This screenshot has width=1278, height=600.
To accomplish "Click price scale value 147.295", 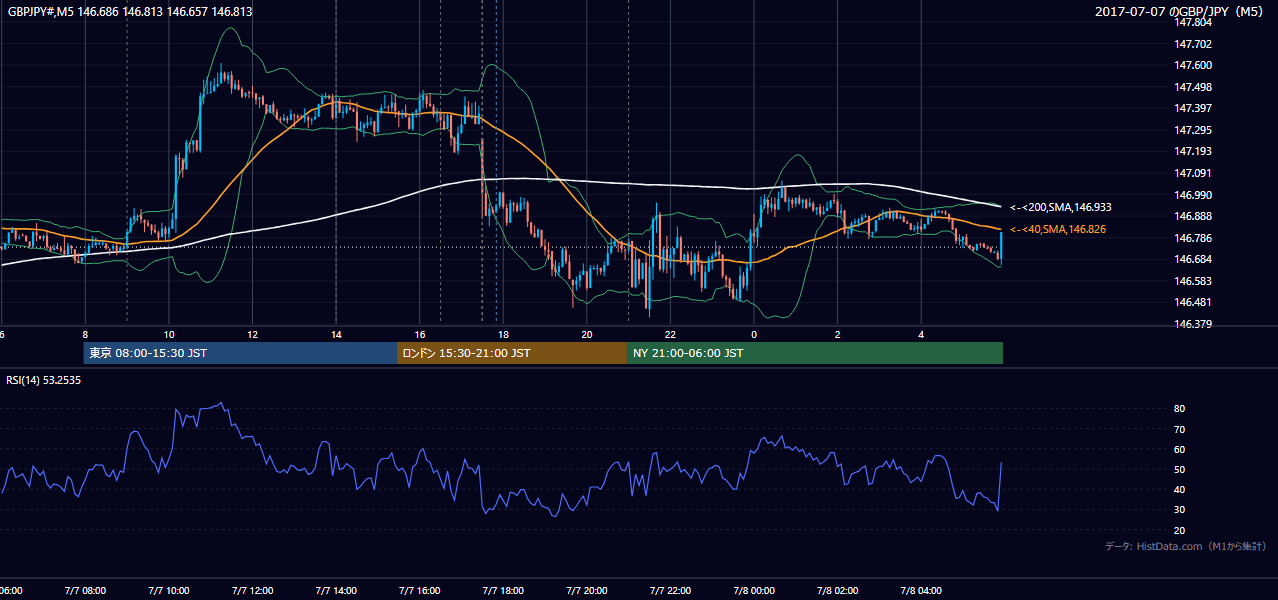I will (1194, 130).
